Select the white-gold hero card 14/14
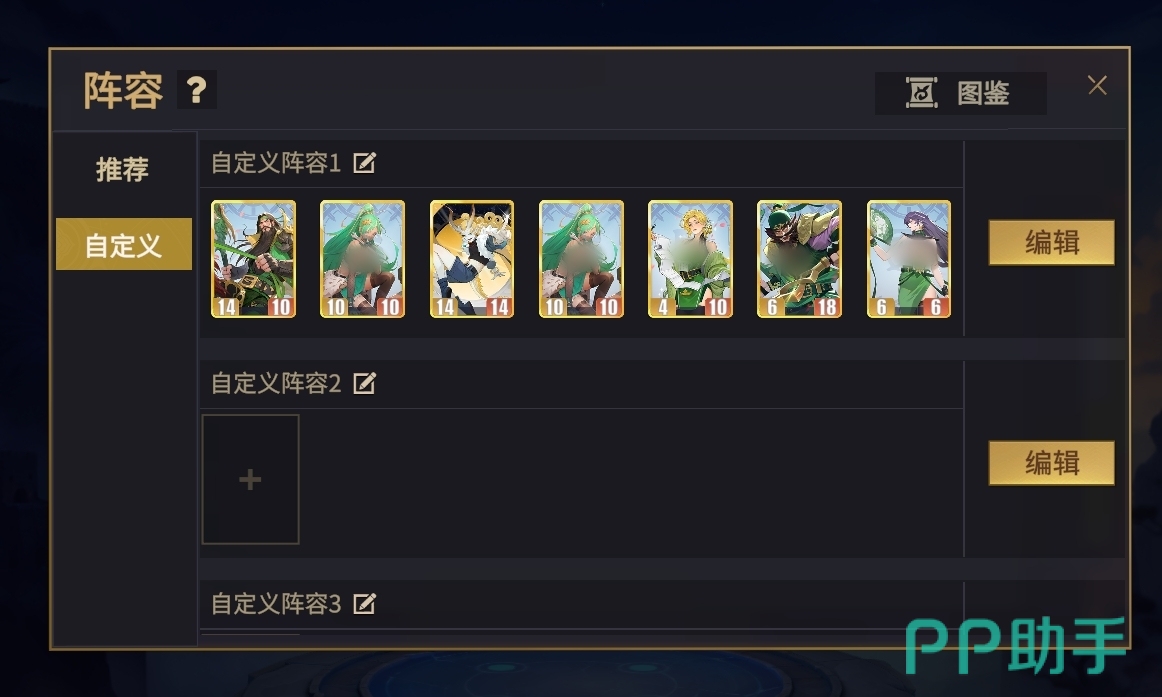 pos(472,259)
